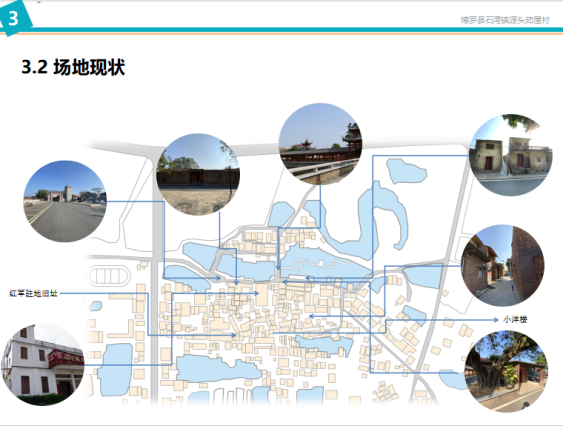Click the arrowhead pointing to 小洋楼

click(x=496, y=319)
